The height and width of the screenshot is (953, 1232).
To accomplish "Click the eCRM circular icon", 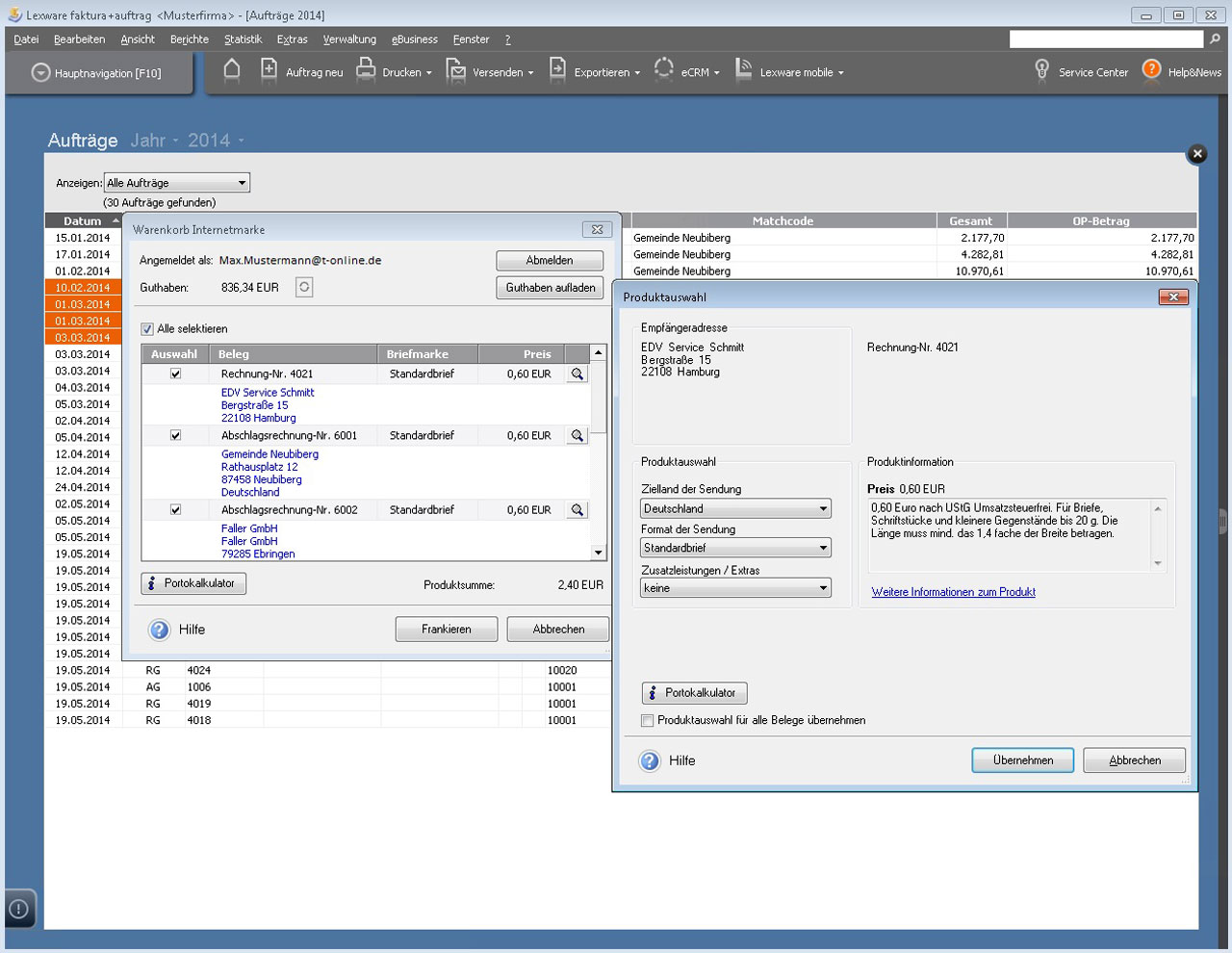I will click(664, 69).
